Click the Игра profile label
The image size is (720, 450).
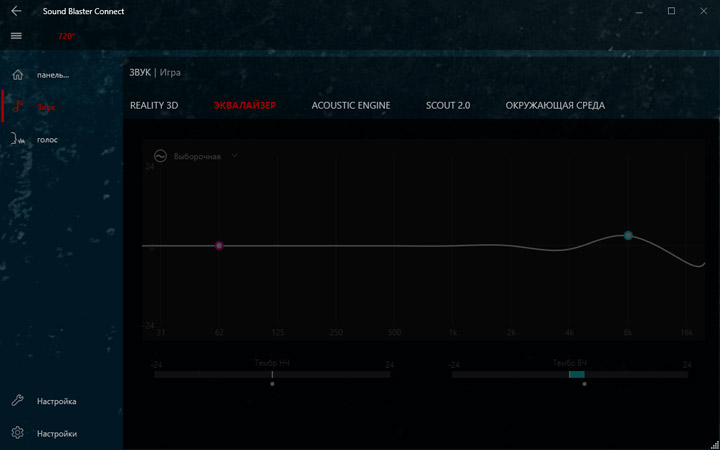[x=170, y=73]
